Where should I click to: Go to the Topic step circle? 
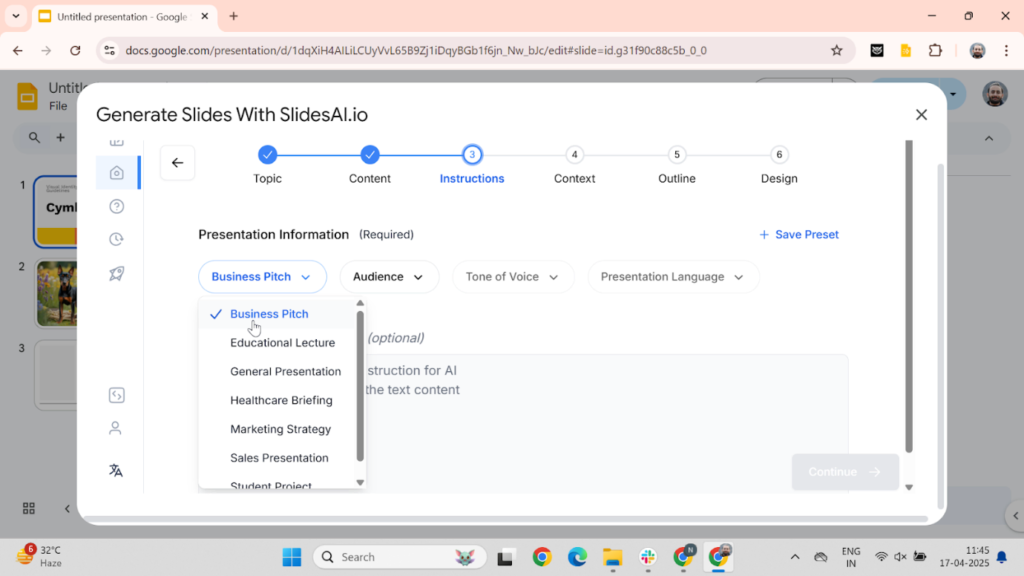click(x=267, y=155)
